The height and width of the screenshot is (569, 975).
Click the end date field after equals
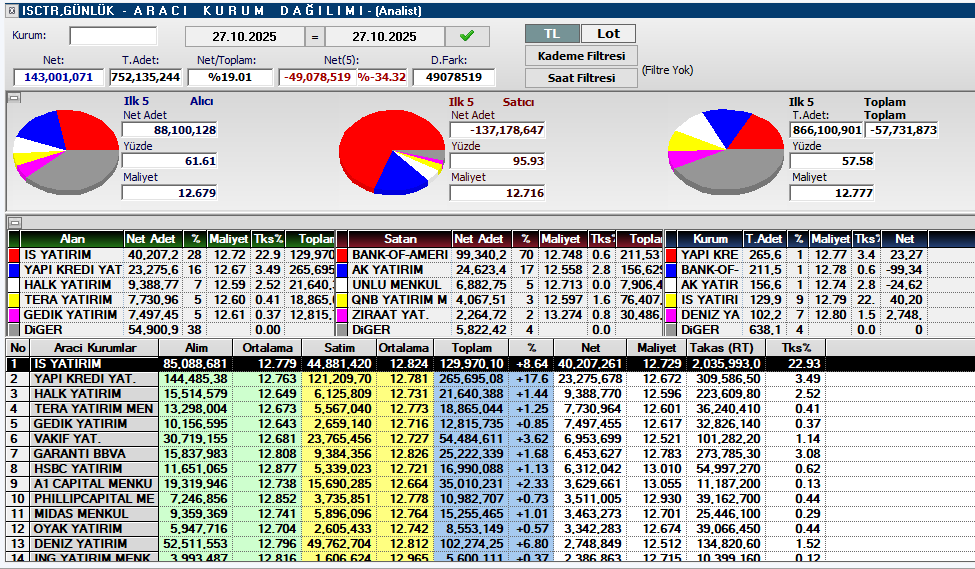(384, 37)
